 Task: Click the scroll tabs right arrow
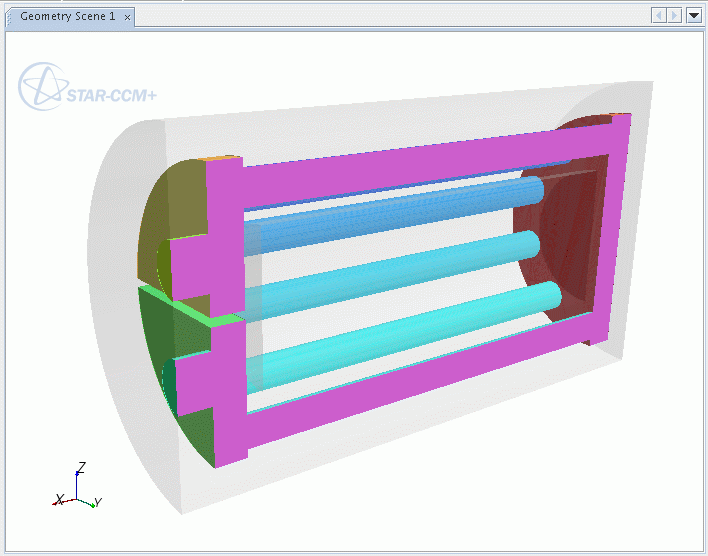[675, 15]
